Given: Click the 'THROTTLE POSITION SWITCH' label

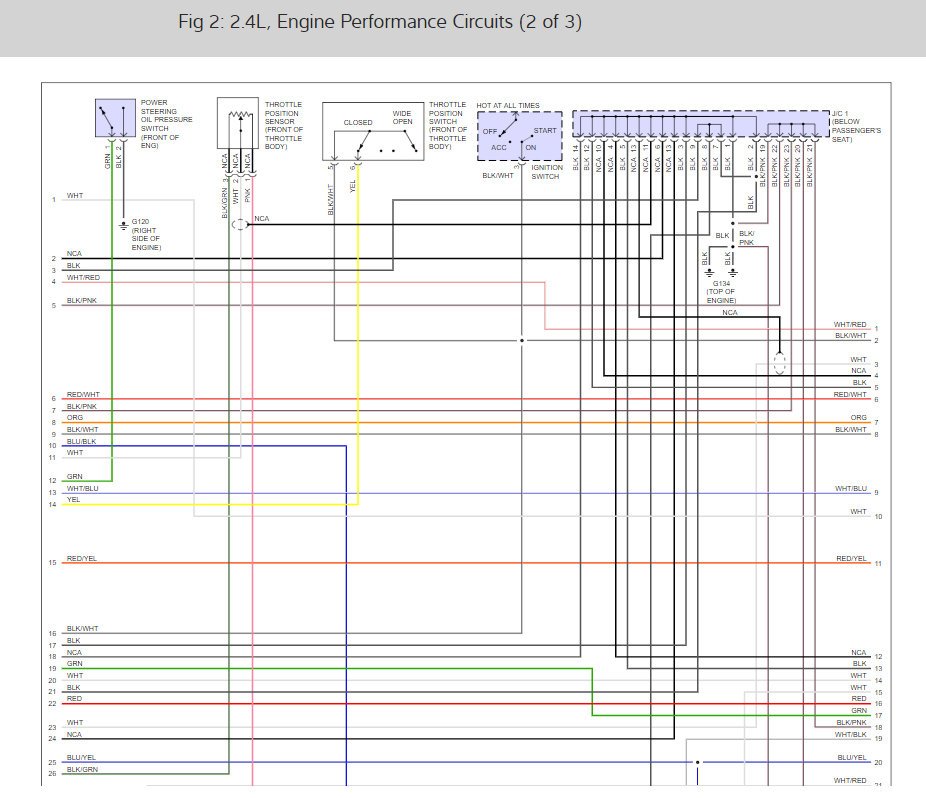Looking at the screenshot, I should pos(448,125).
